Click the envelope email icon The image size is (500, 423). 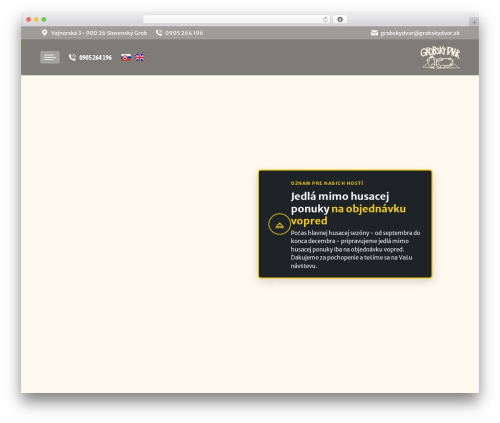click(x=374, y=33)
